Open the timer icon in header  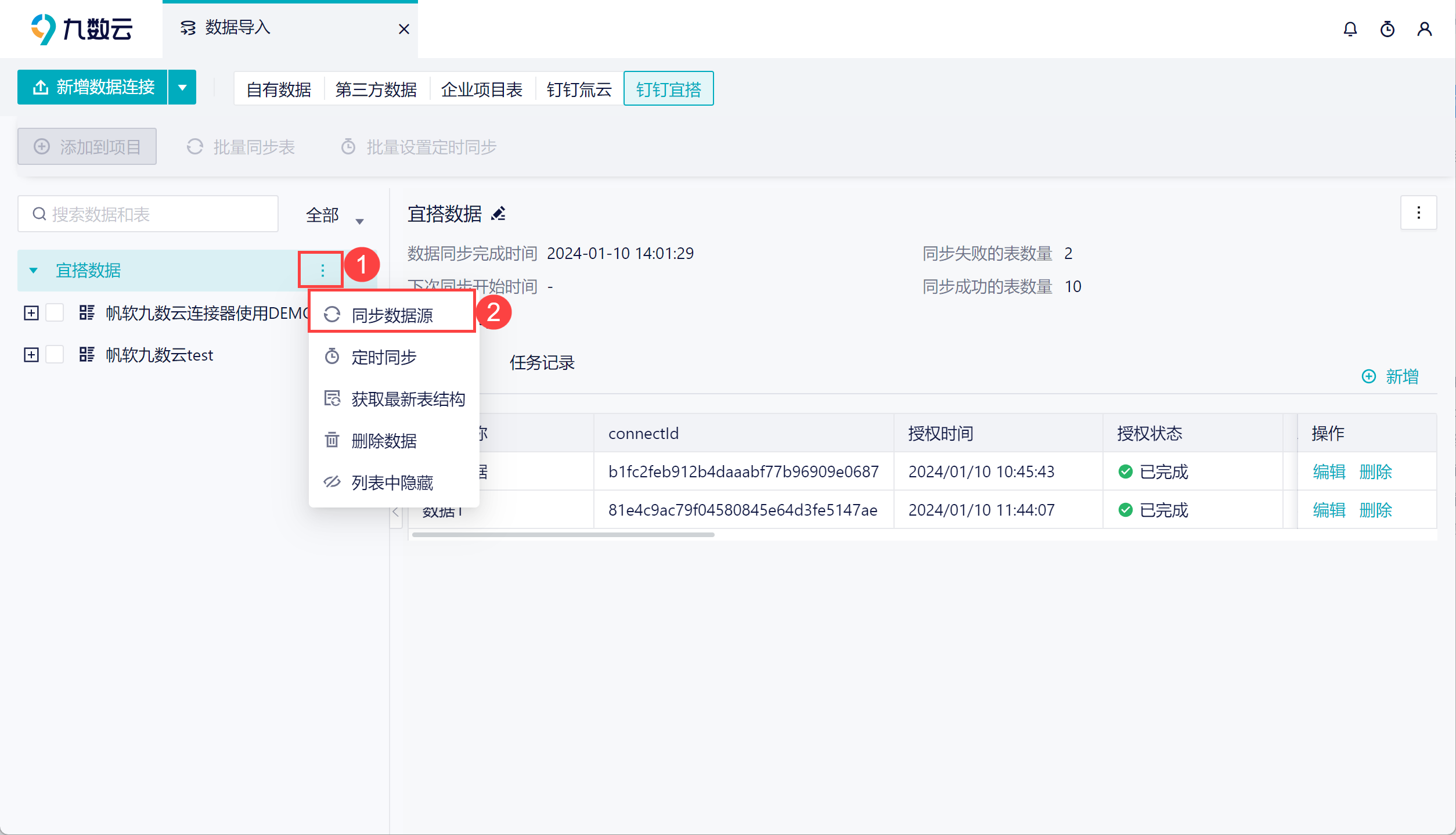pyautogui.click(x=1387, y=29)
